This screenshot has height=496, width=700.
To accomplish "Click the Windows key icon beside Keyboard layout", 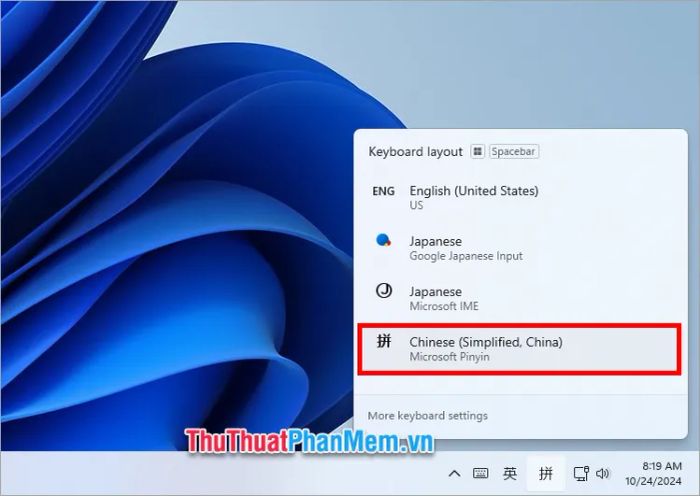I will tap(478, 152).
